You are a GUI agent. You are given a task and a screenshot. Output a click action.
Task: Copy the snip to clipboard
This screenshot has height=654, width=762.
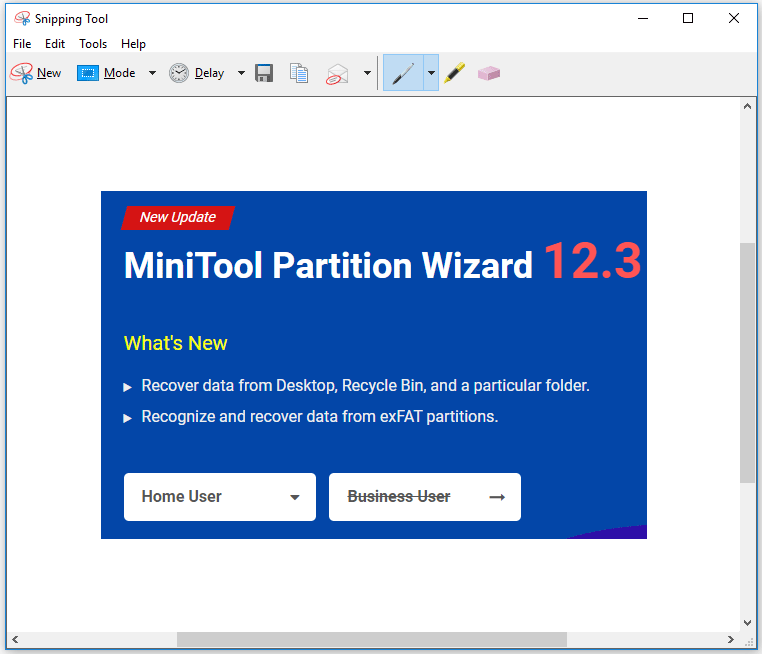pos(299,73)
